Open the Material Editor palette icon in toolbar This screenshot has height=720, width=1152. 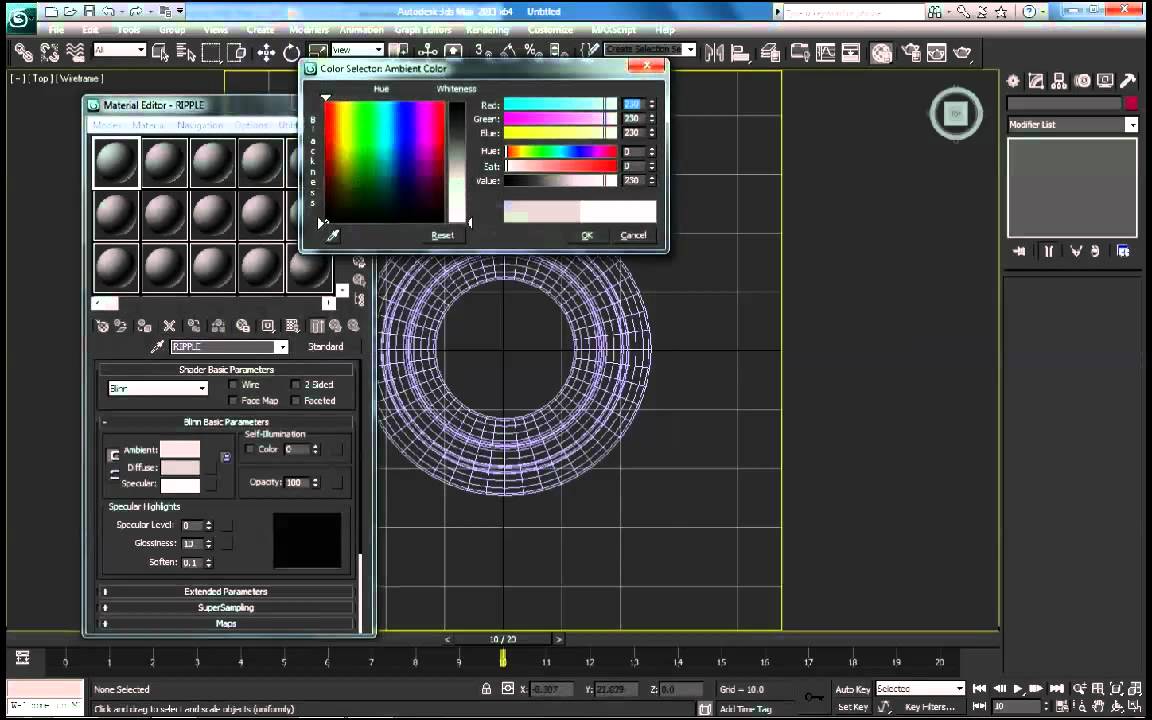click(x=882, y=52)
